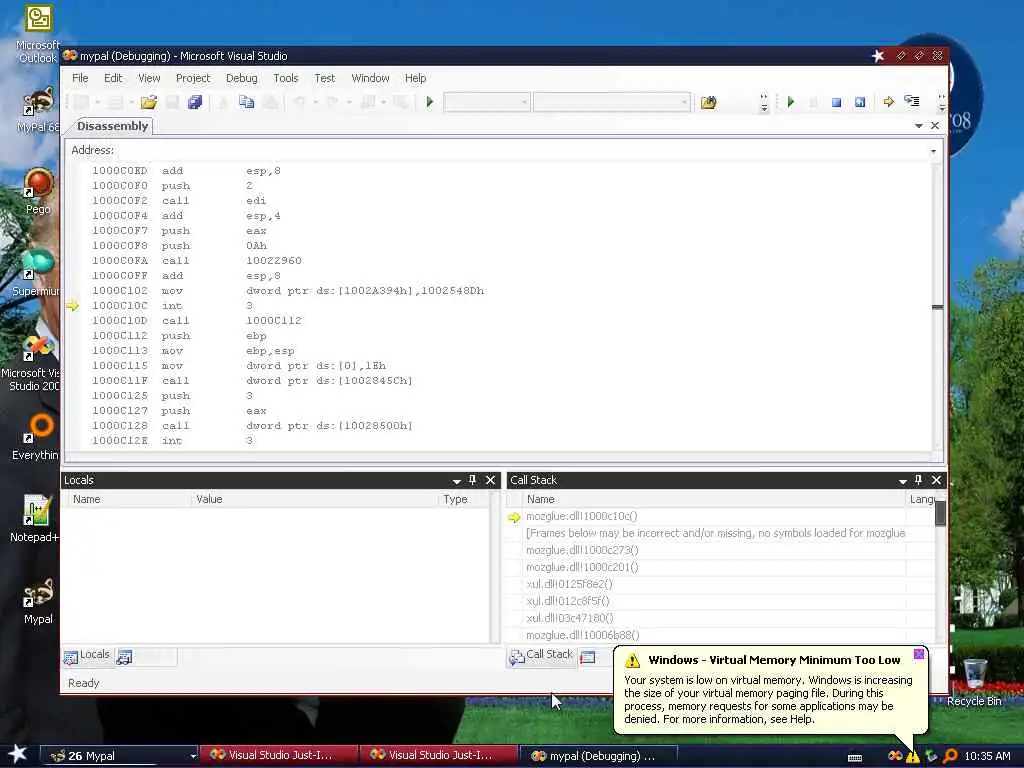The width and height of the screenshot is (1024, 768).
Task: Click Name column header in Call Stack
Action: click(x=713, y=499)
